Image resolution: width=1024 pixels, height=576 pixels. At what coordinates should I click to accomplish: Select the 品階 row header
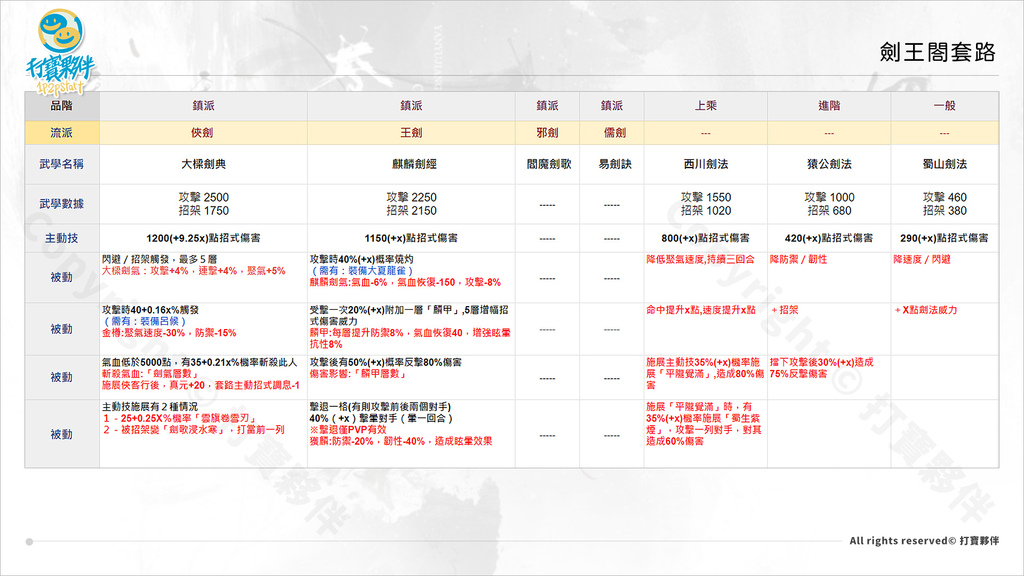pos(61,106)
